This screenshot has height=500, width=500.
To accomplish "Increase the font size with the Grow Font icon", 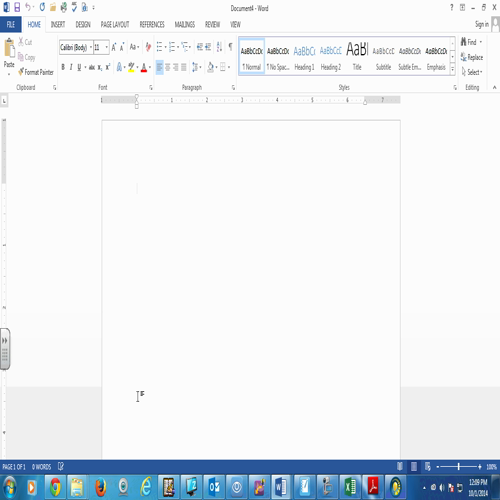I will 114,47.
